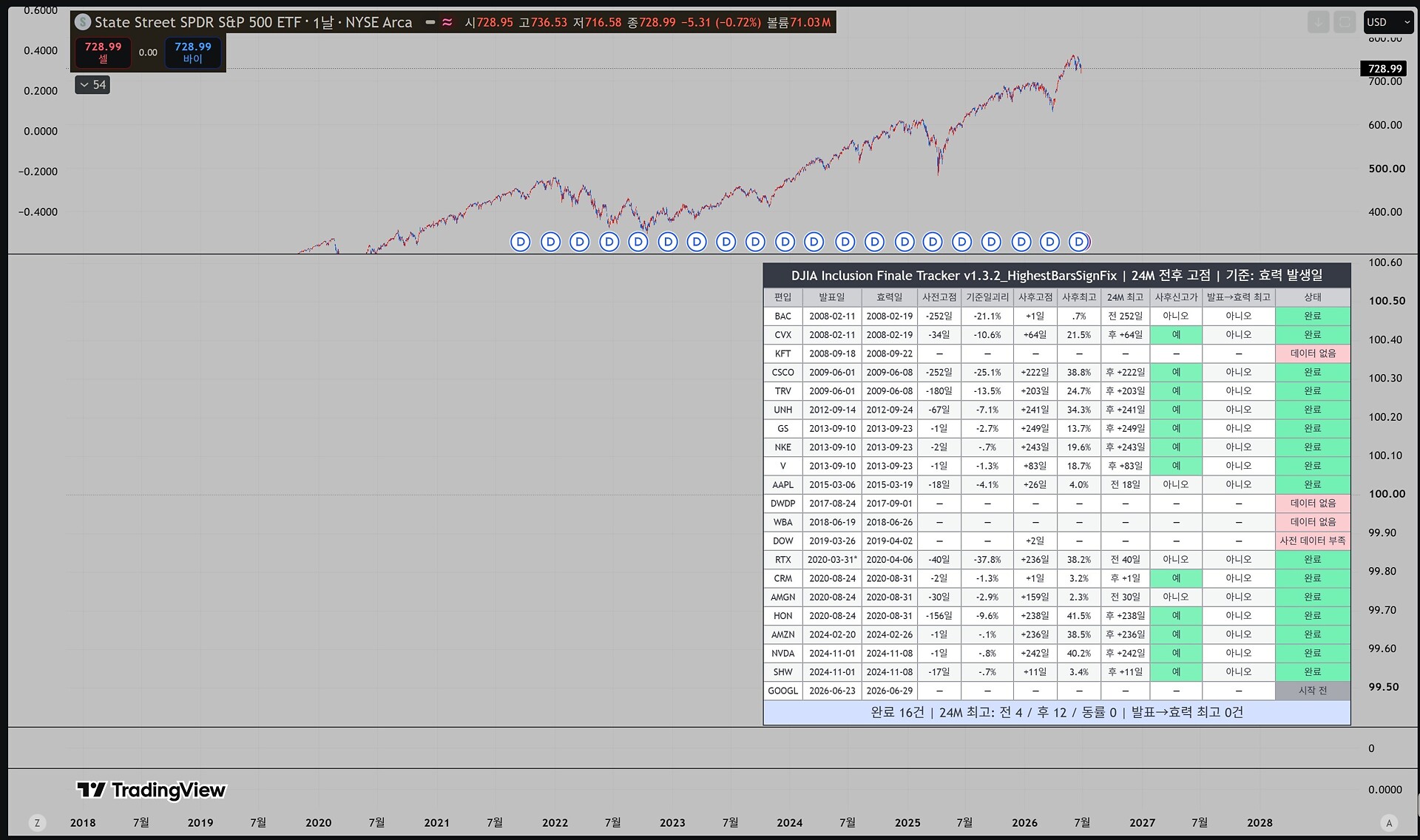
Task: Click the 전 252일 cell in BAC row
Action: [x=1125, y=316]
